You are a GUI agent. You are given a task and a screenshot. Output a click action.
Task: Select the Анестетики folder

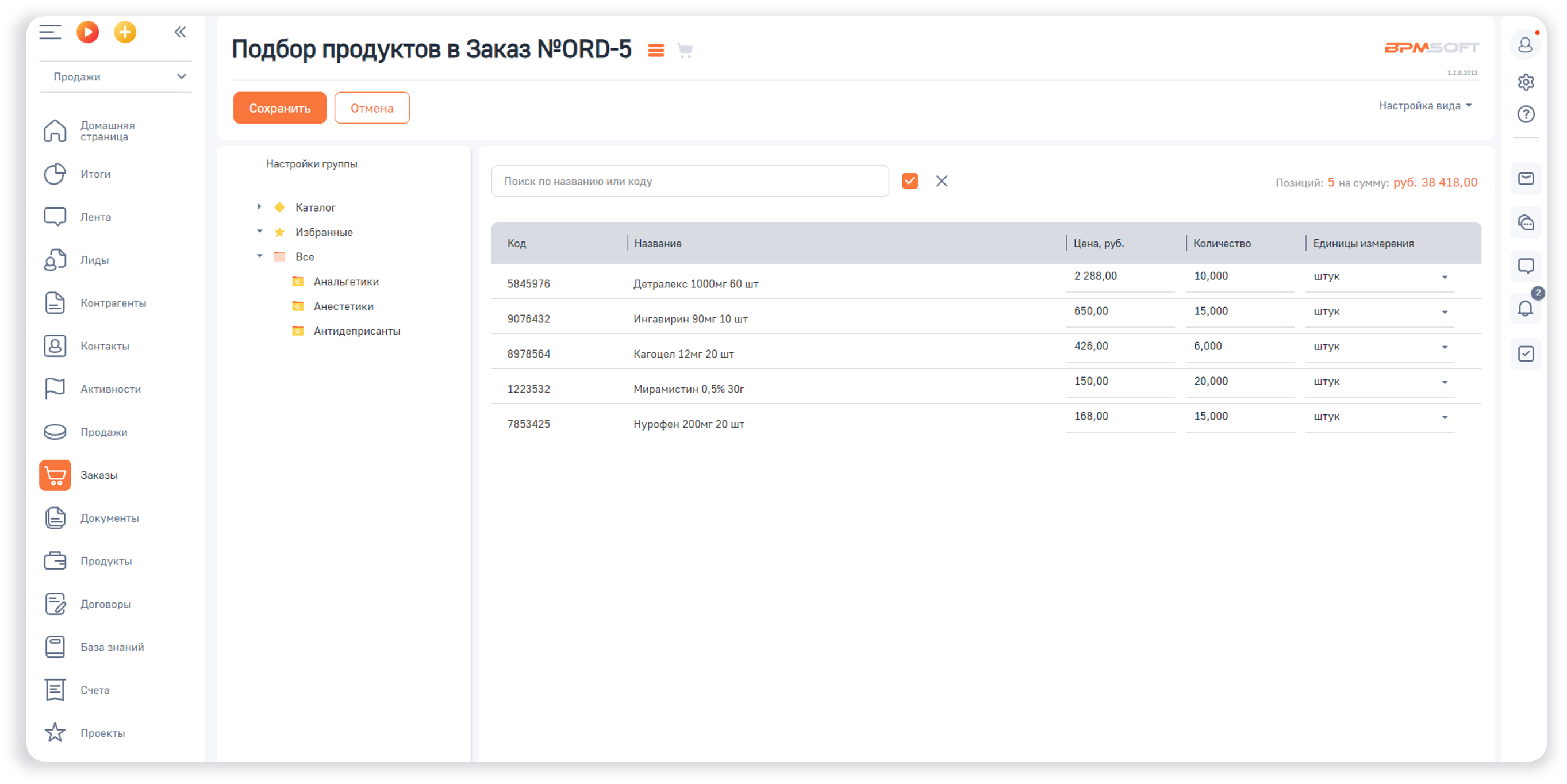tap(343, 306)
